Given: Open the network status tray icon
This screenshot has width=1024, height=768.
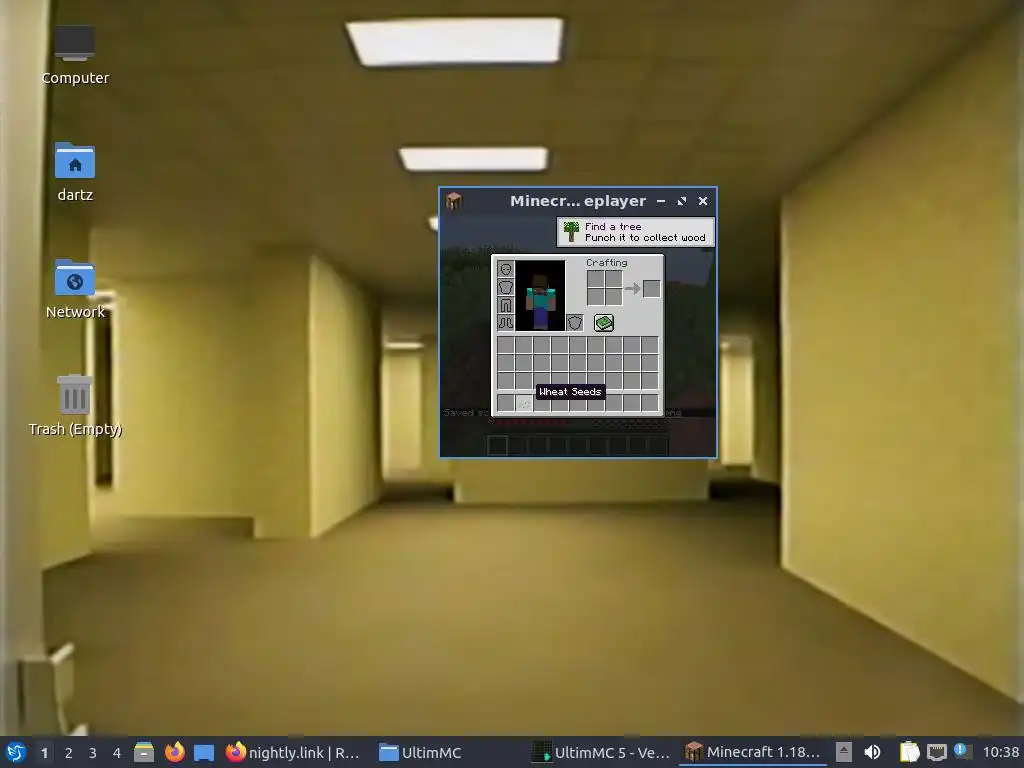Looking at the screenshot, I should (937, 752).
